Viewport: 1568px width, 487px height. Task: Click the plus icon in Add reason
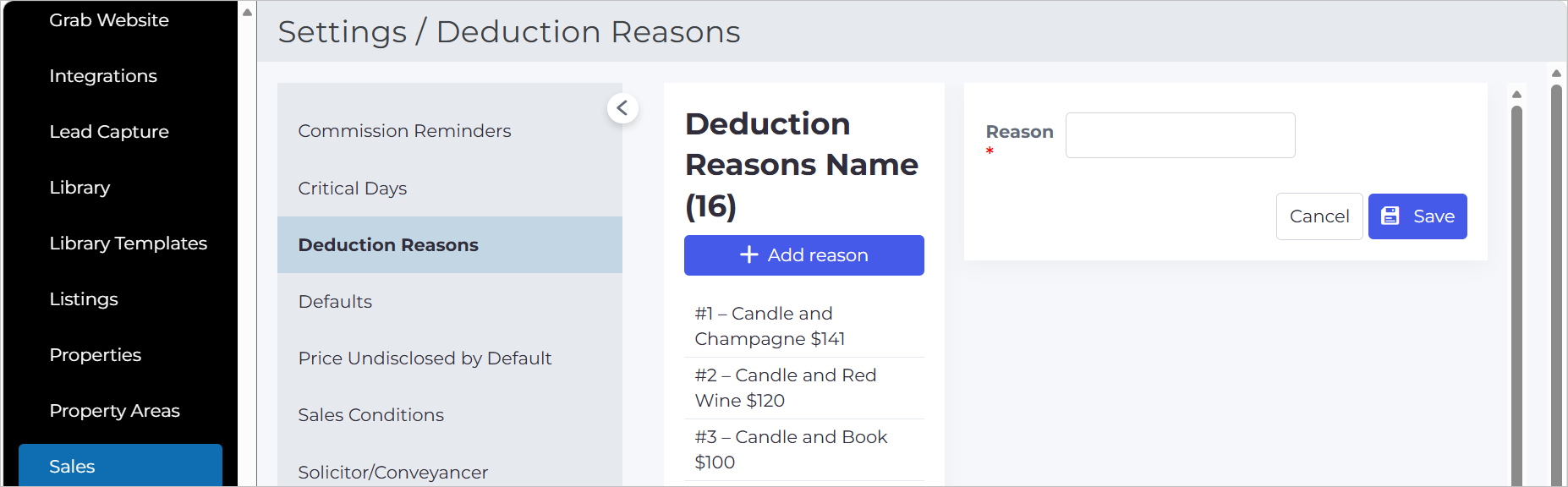pyautogui.click(x=749, y=254)
